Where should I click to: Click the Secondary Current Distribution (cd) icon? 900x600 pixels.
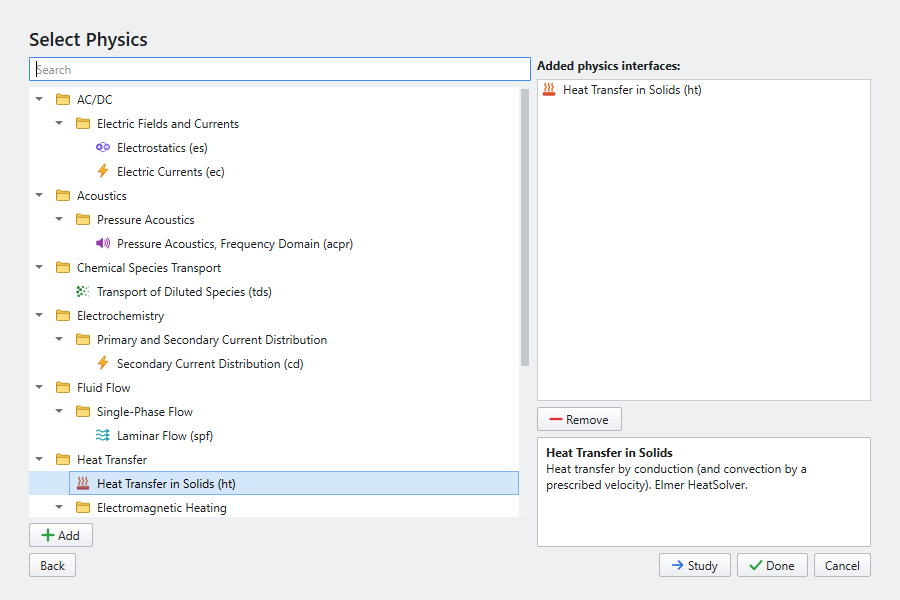coord(103,363)
